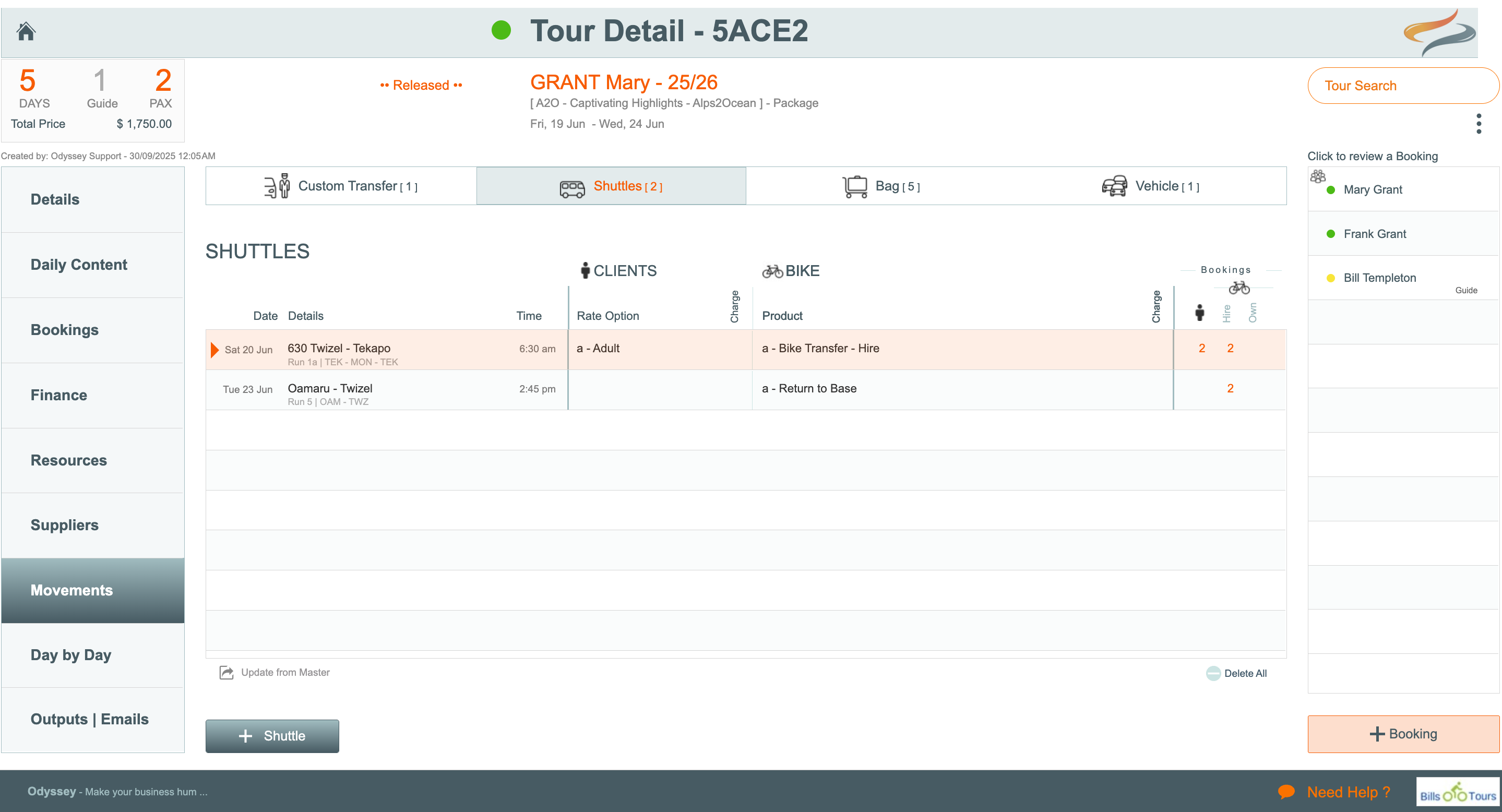Click the Update from Master icon
Screen dimensions: 1502x812
(226, 672)
